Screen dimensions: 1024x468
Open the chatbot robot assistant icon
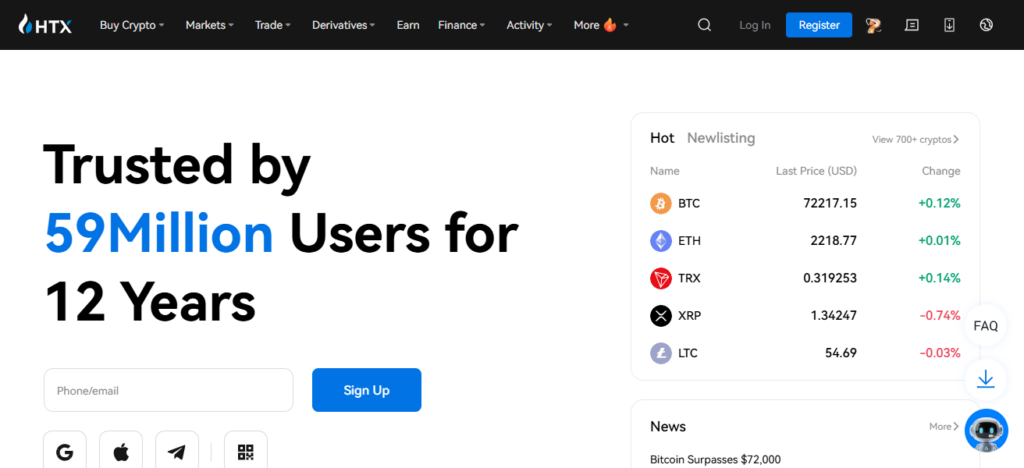click(986, 431)
